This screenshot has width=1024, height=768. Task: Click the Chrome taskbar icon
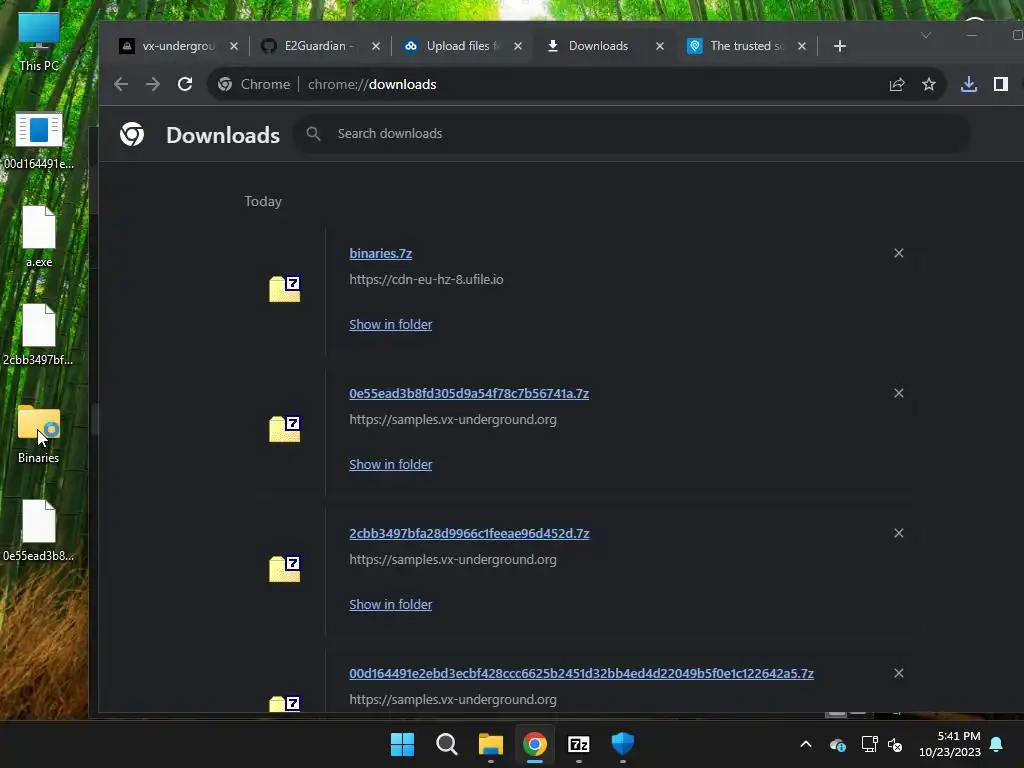[535, 744]
